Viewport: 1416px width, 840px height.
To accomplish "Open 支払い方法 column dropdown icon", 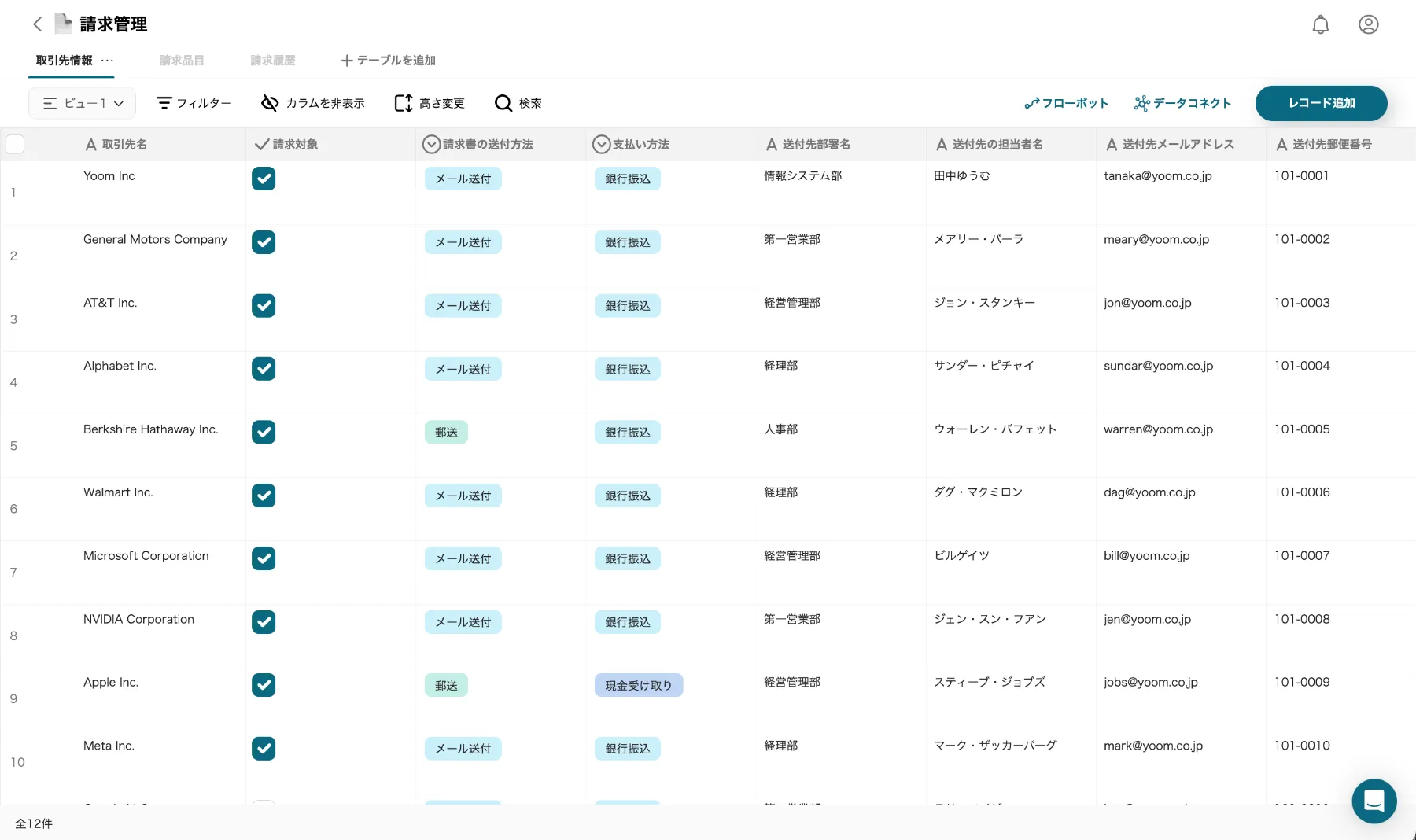I will tap(601, 144).
